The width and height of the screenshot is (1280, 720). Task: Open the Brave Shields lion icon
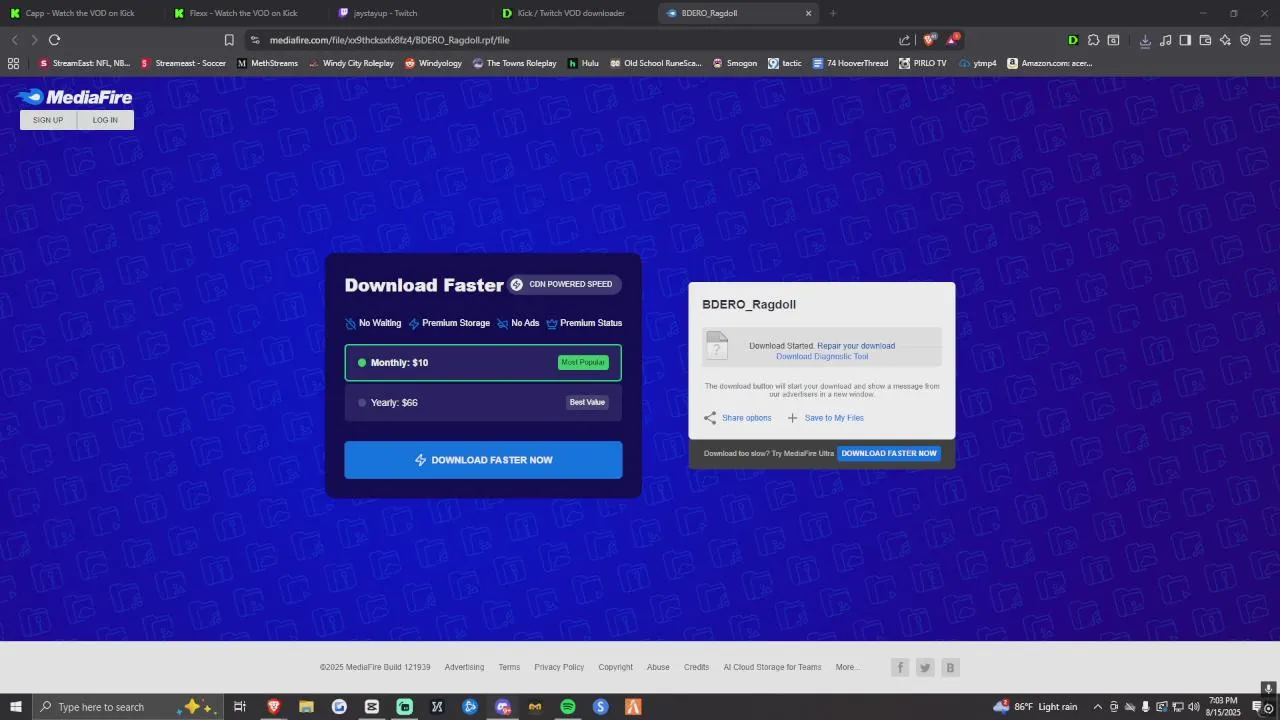[x=929, y=40]
